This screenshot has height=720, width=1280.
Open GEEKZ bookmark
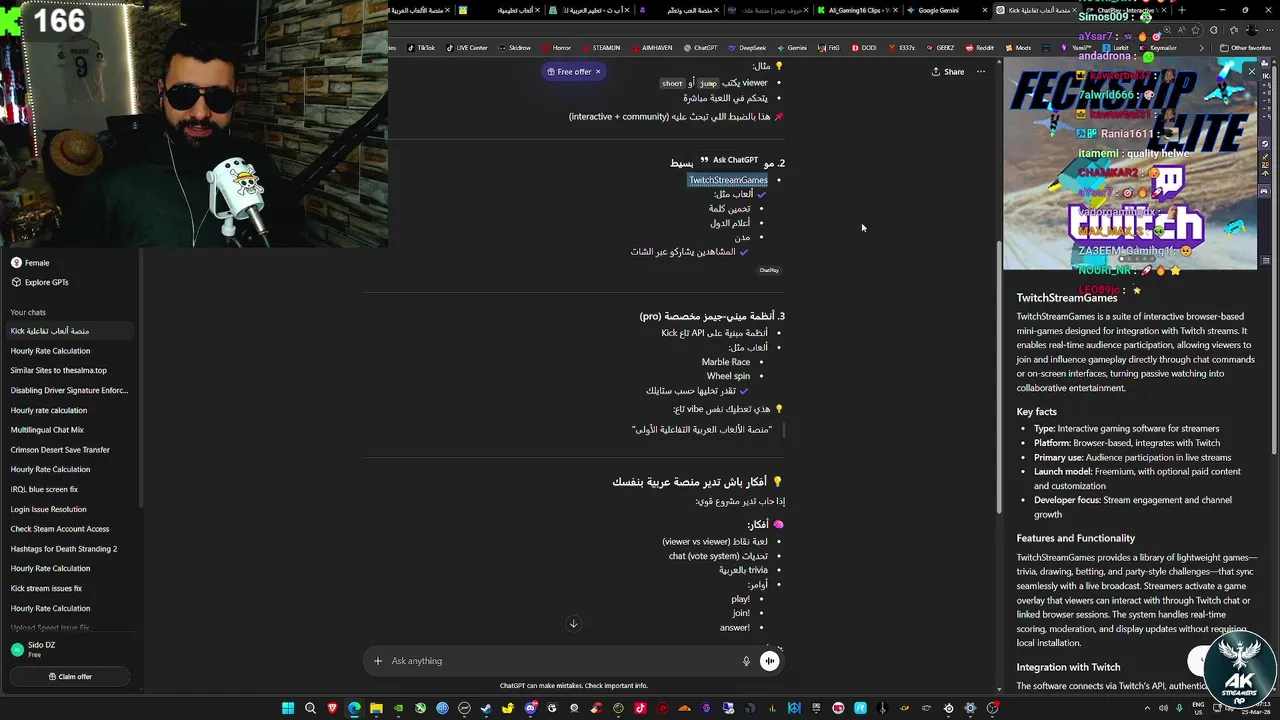(x=940, y=48)
